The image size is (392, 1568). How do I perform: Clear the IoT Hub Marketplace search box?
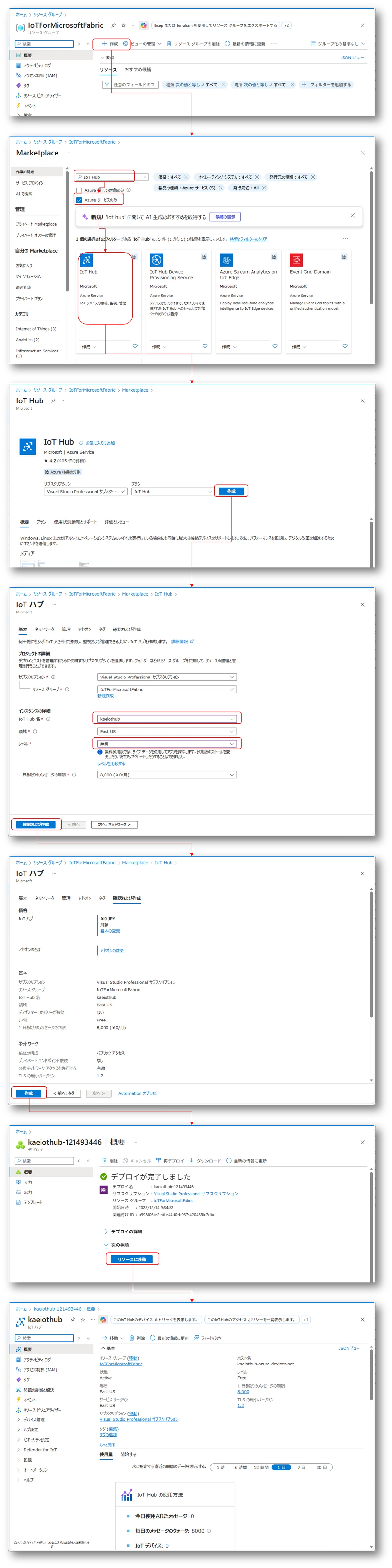(x=144, y=177)
